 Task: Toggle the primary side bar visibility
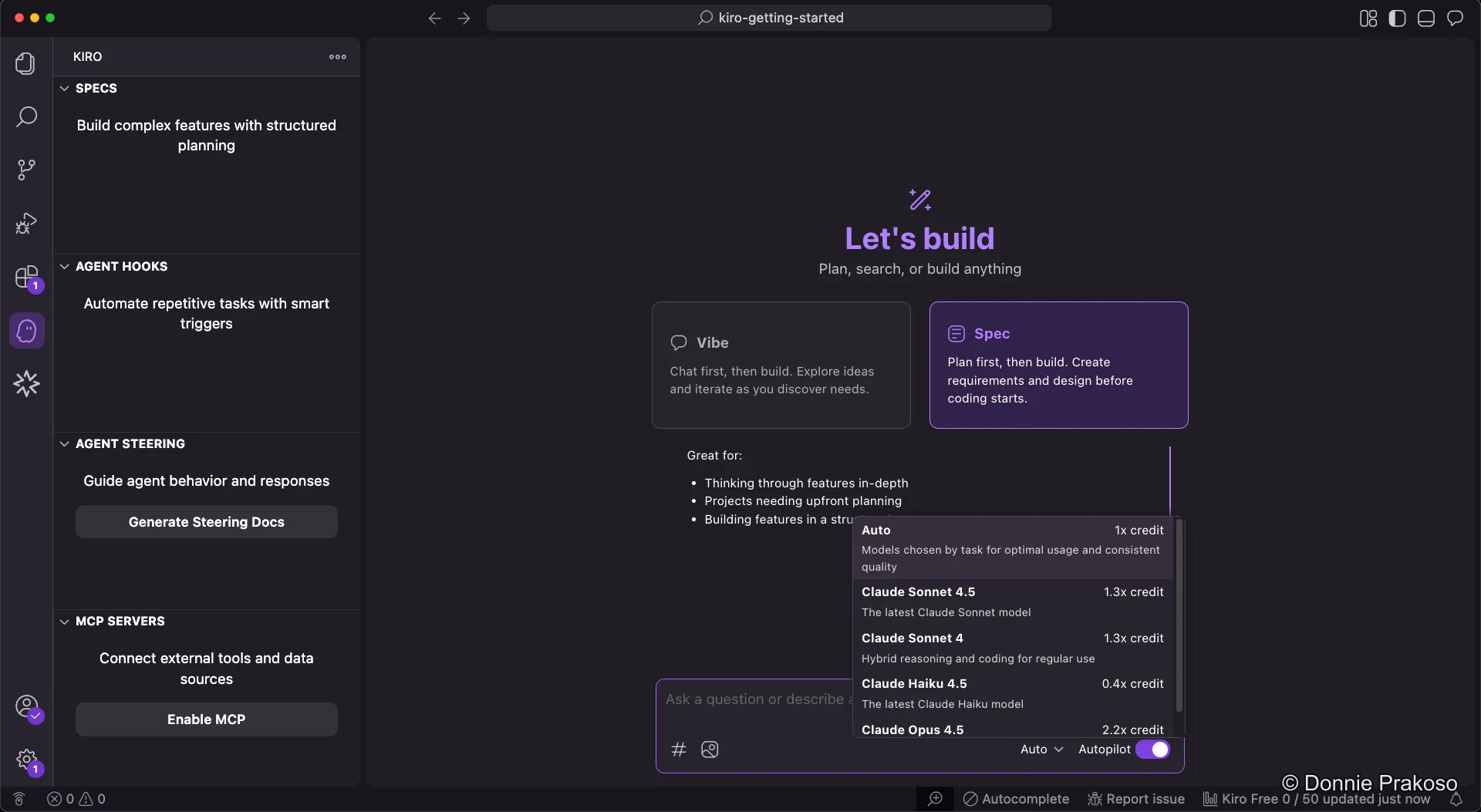pyautogui.click(x=1397, y=18)
